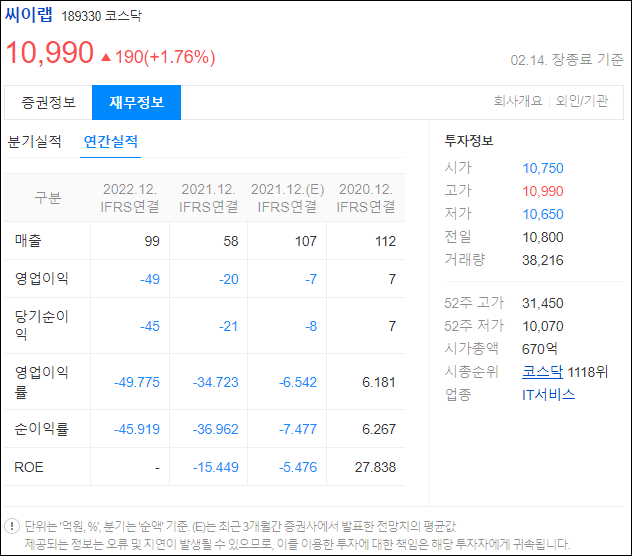This screenshot has width=632, height=556.
Task: Open the 증권정보 tab
Action: [x=48, y=102]
